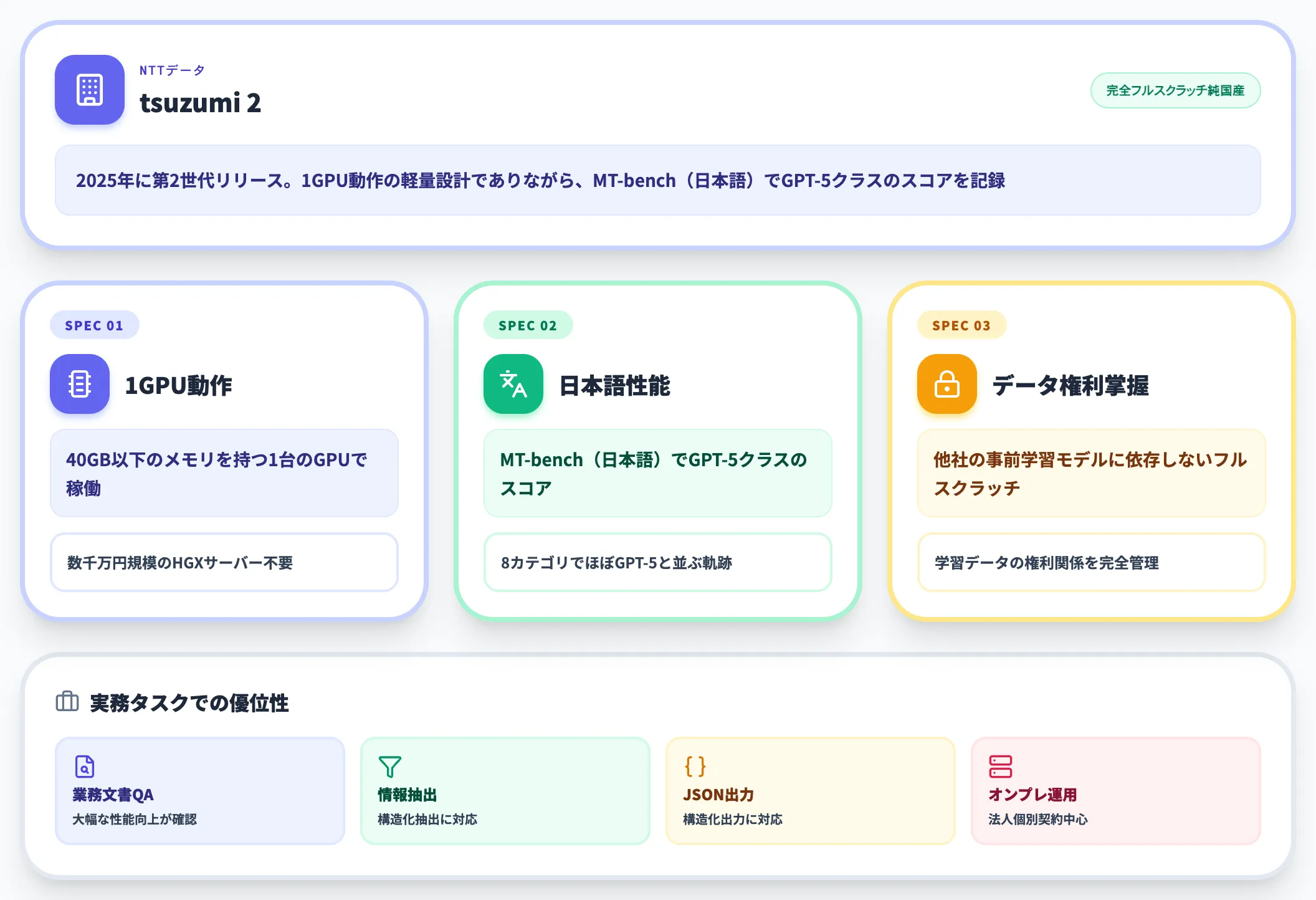Click the 2025年に第2世代リリース summary banner
Screen dimensions: 1316x900
657,180
